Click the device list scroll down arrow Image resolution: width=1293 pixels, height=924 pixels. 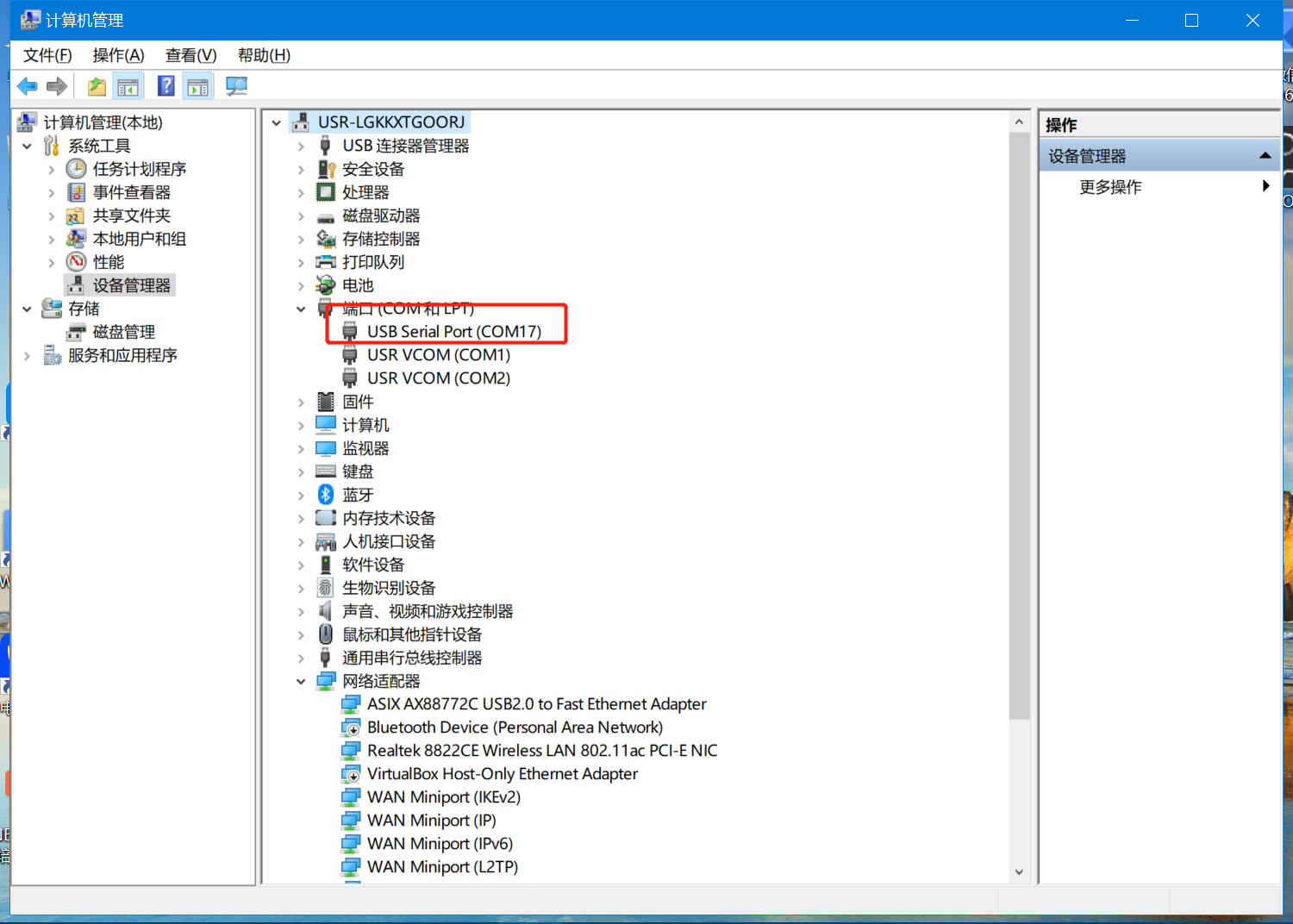point(1019,871)
